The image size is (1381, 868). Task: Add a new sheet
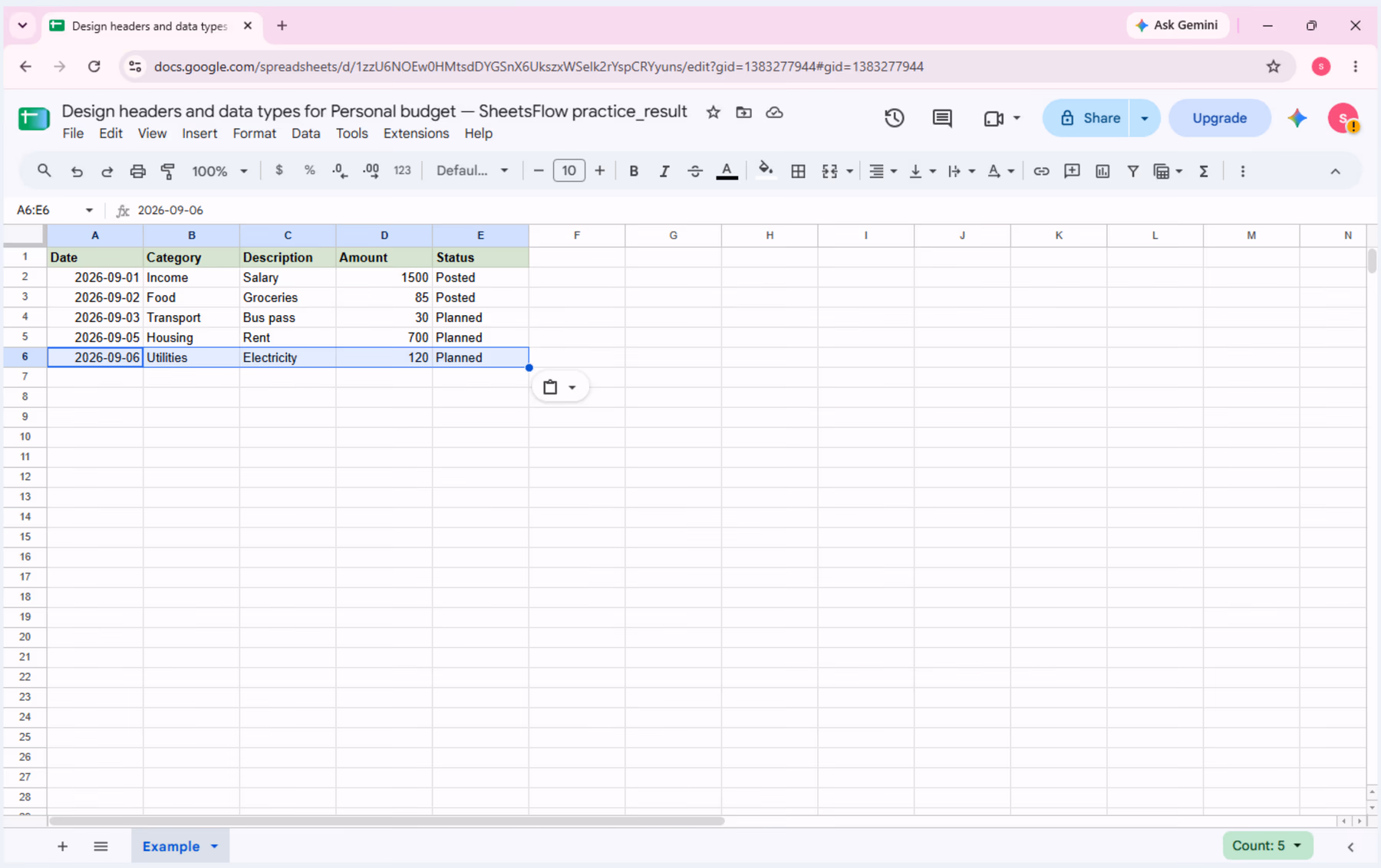[62, 847]
